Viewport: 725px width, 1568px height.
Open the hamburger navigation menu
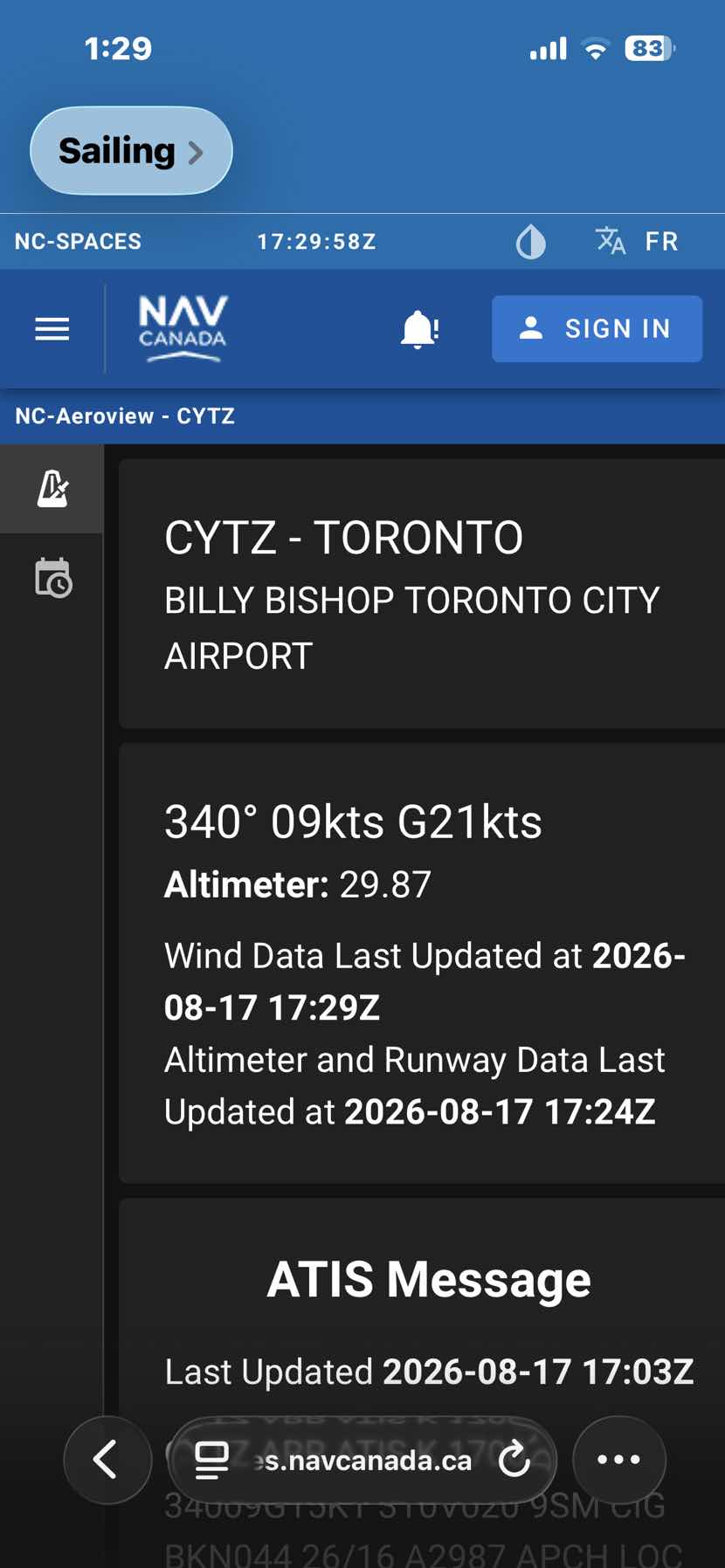pyautogui.click(x=52, y=329)
